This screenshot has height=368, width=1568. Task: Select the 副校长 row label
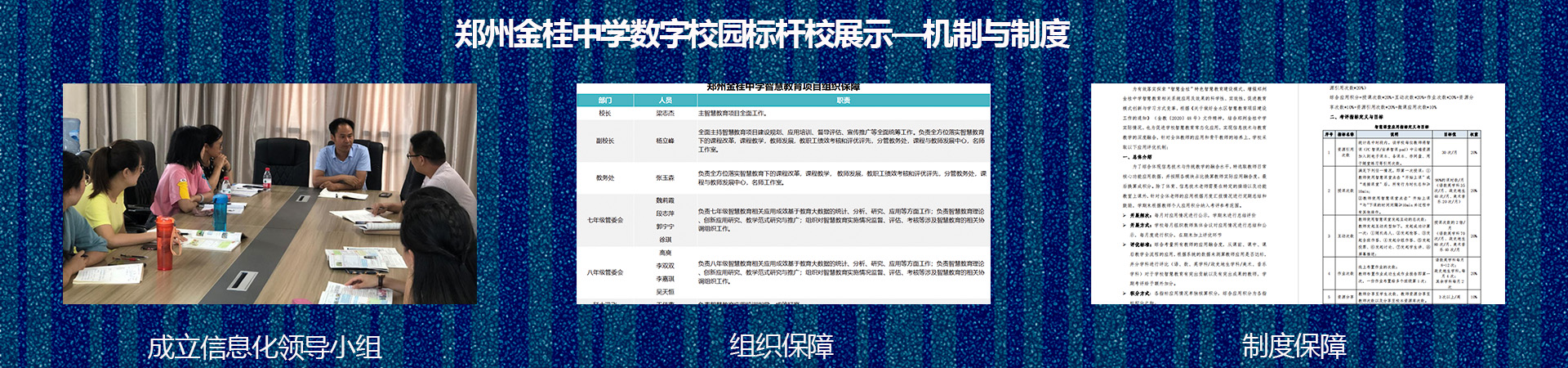(x=604, y=141)
